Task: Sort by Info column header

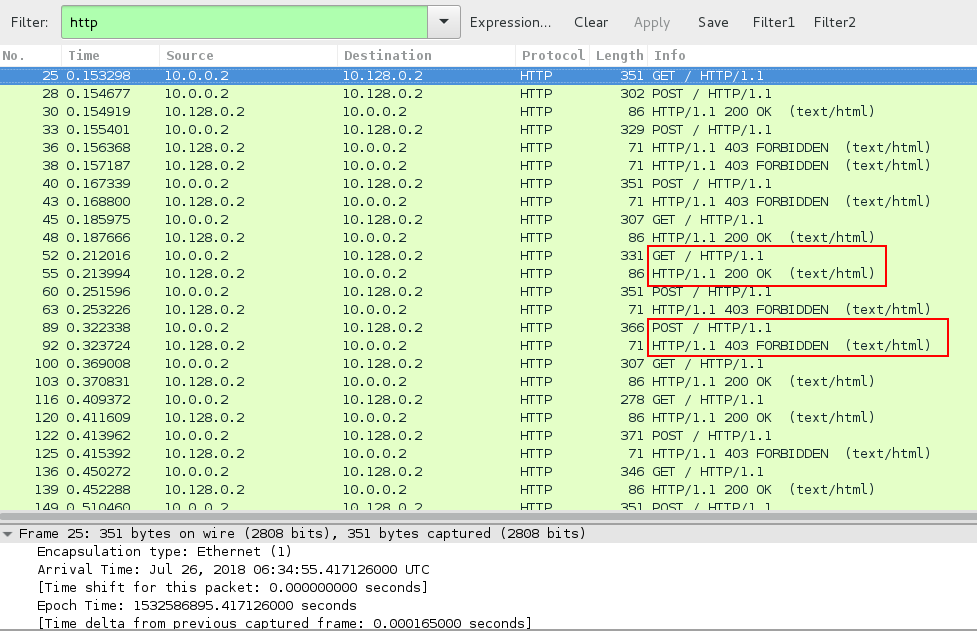Action: coord(812,55)
